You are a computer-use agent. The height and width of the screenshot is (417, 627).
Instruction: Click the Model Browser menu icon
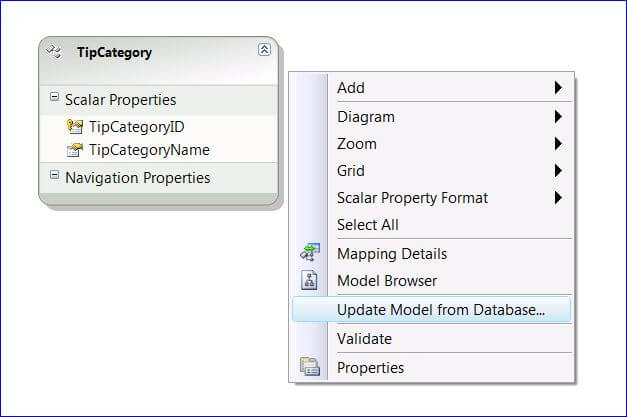pos(310,280)
